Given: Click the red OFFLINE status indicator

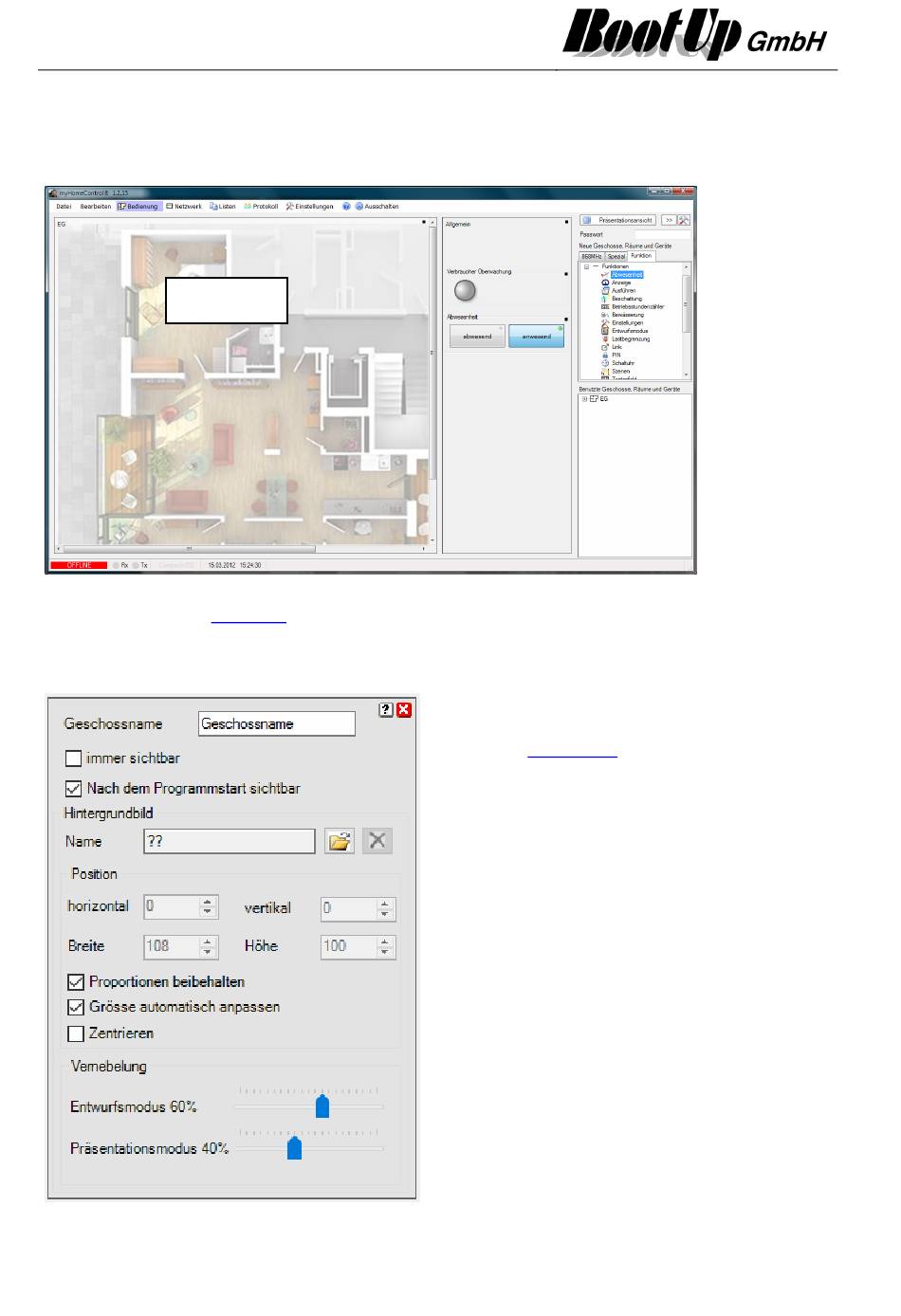Looking at the screenshot, I should pos(79,565).
